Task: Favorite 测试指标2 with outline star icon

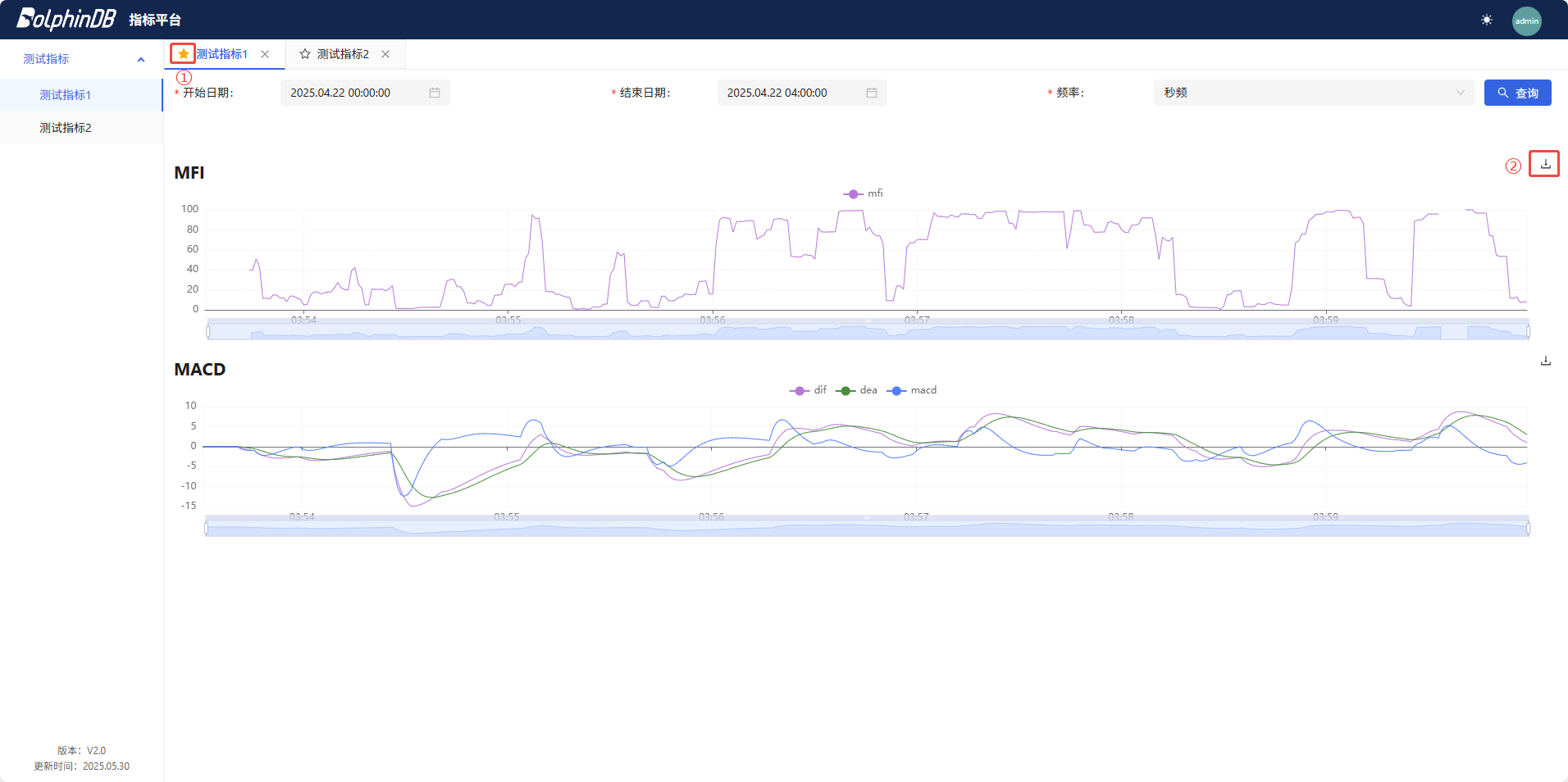Action: click(x=305, y=54)
